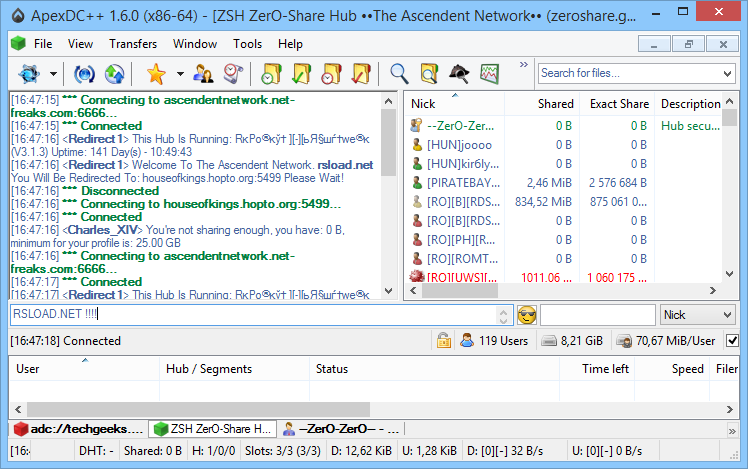748x469 pixels.
Task: Show more hub tabs via chevron
Action: [732, 431]
